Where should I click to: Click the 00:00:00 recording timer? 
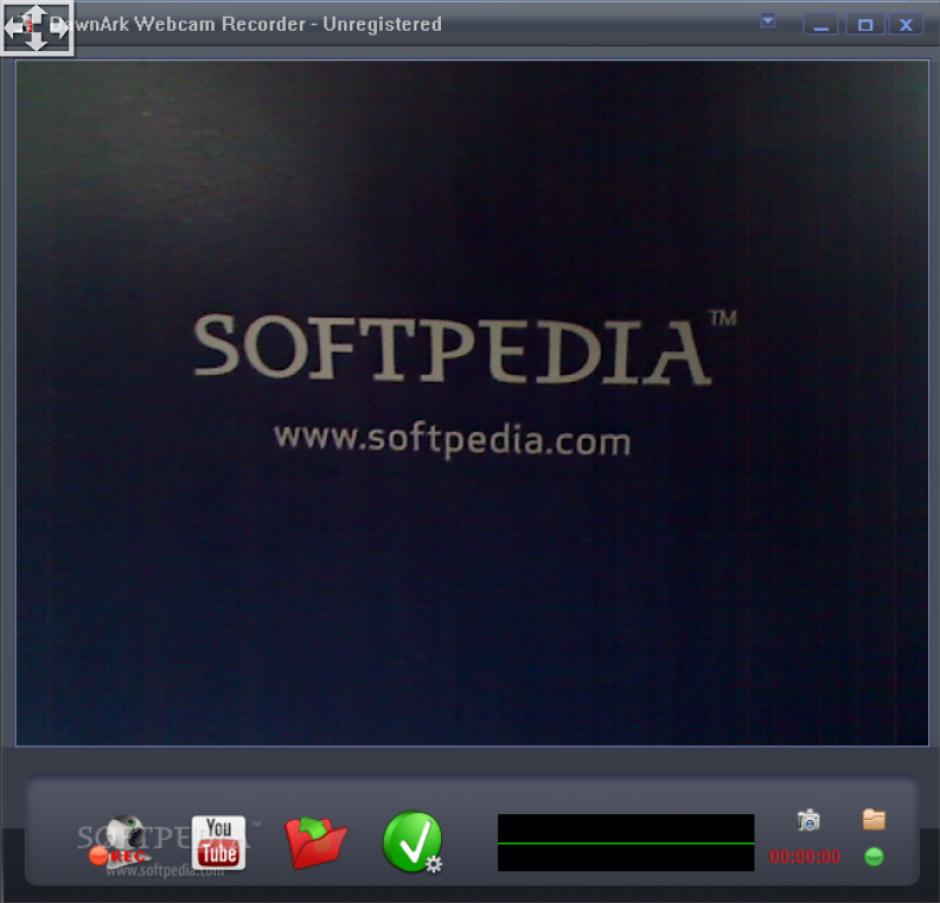click(805, 856)
